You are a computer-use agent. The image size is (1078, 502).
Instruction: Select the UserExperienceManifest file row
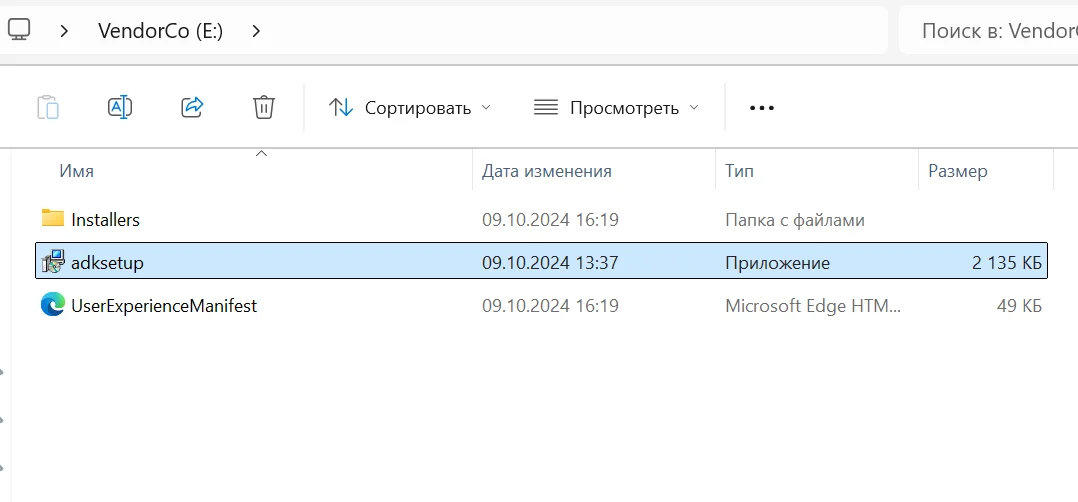[x=541, y=305]
